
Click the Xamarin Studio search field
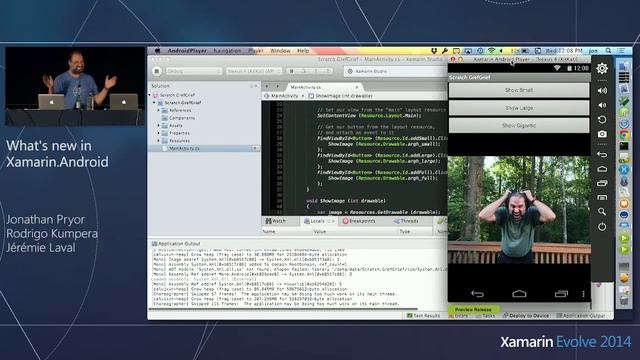point(396,71)
